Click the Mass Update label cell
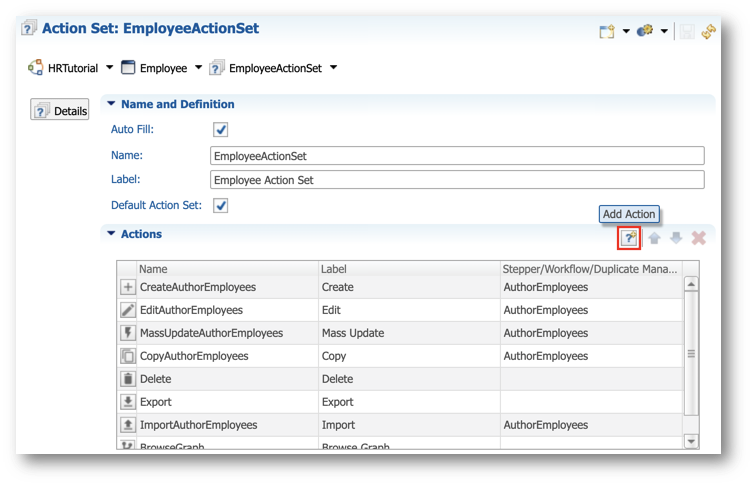The width and height of the screenshot is (752, 485). pos(410,333)
